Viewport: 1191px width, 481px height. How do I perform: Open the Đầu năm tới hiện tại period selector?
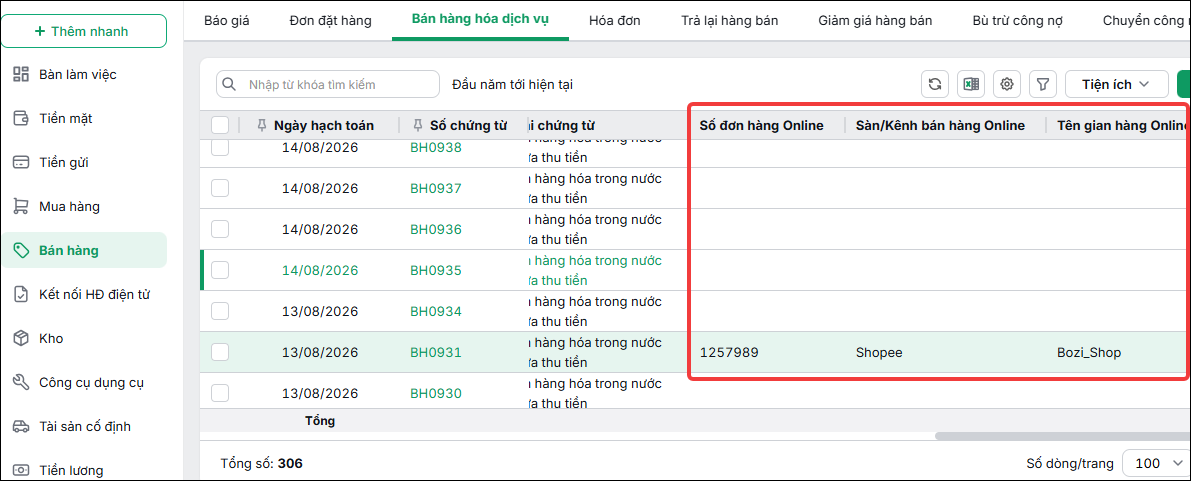512,84
